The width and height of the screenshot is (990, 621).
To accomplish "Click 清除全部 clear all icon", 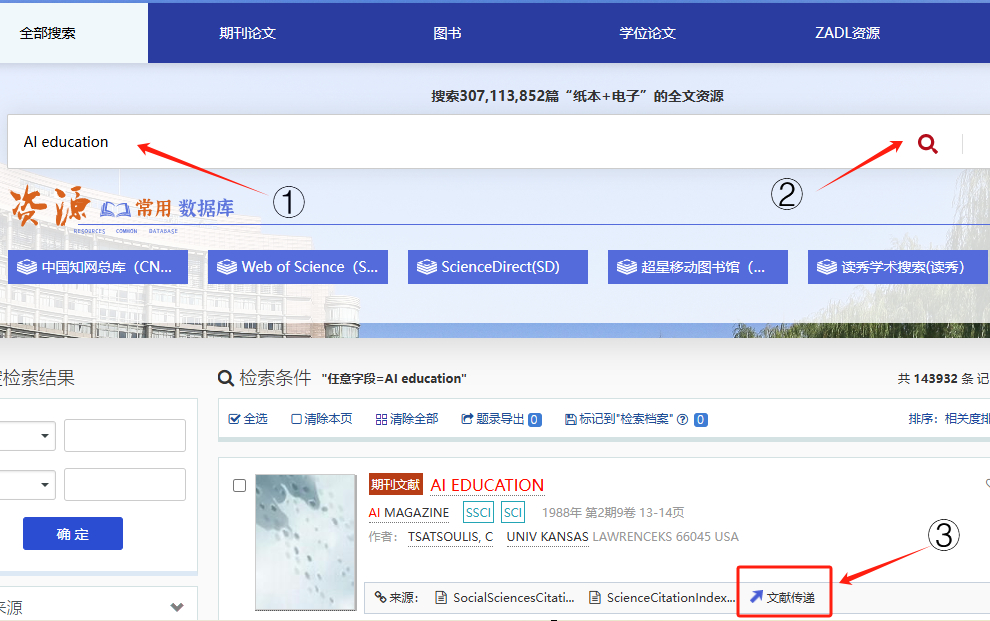I will pos(381,420).
